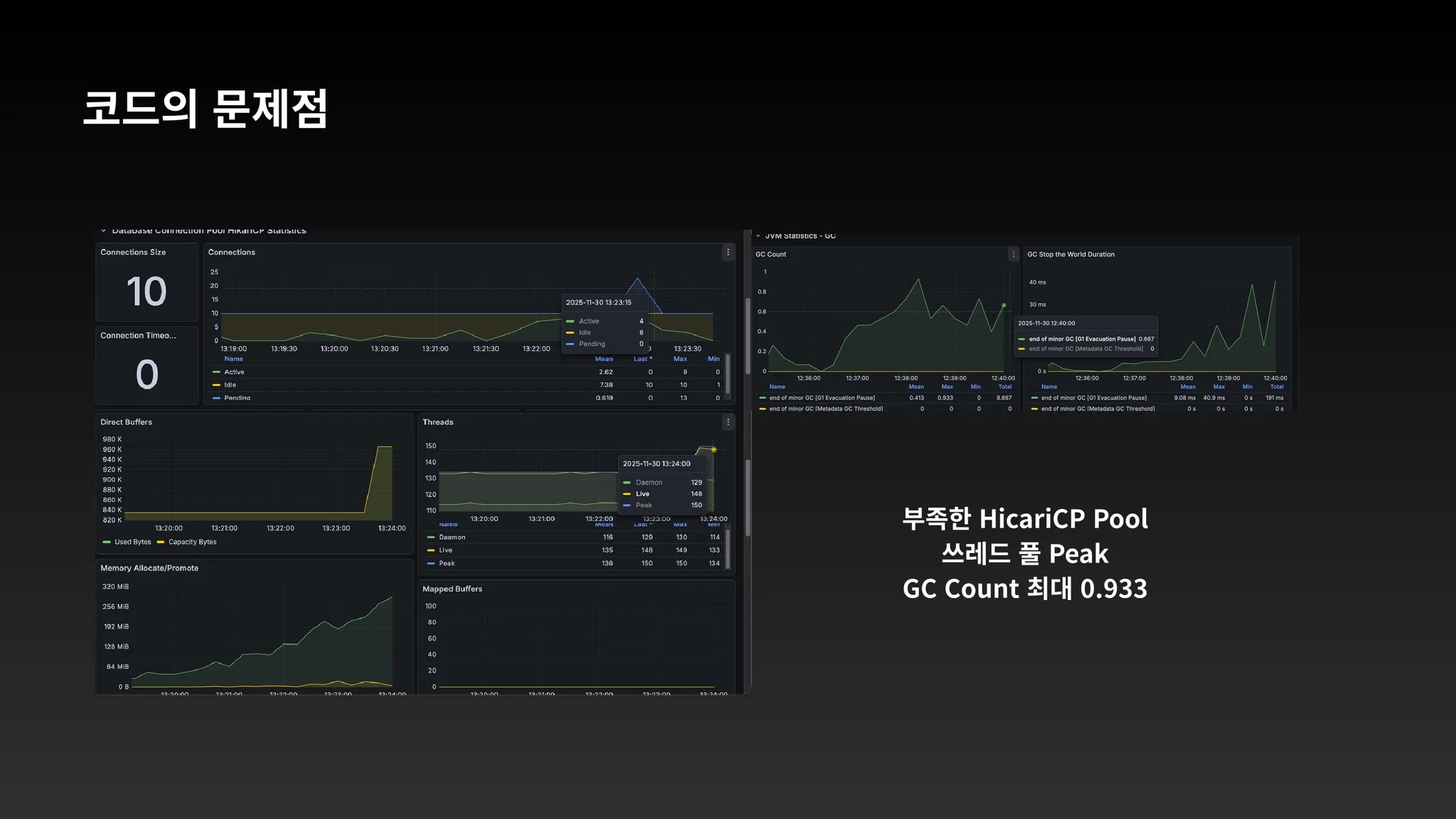The width and height of the screenshot is (1456, 819).
Task: Collapse the JVM Statistics - GC row
Action: [758, 236]
